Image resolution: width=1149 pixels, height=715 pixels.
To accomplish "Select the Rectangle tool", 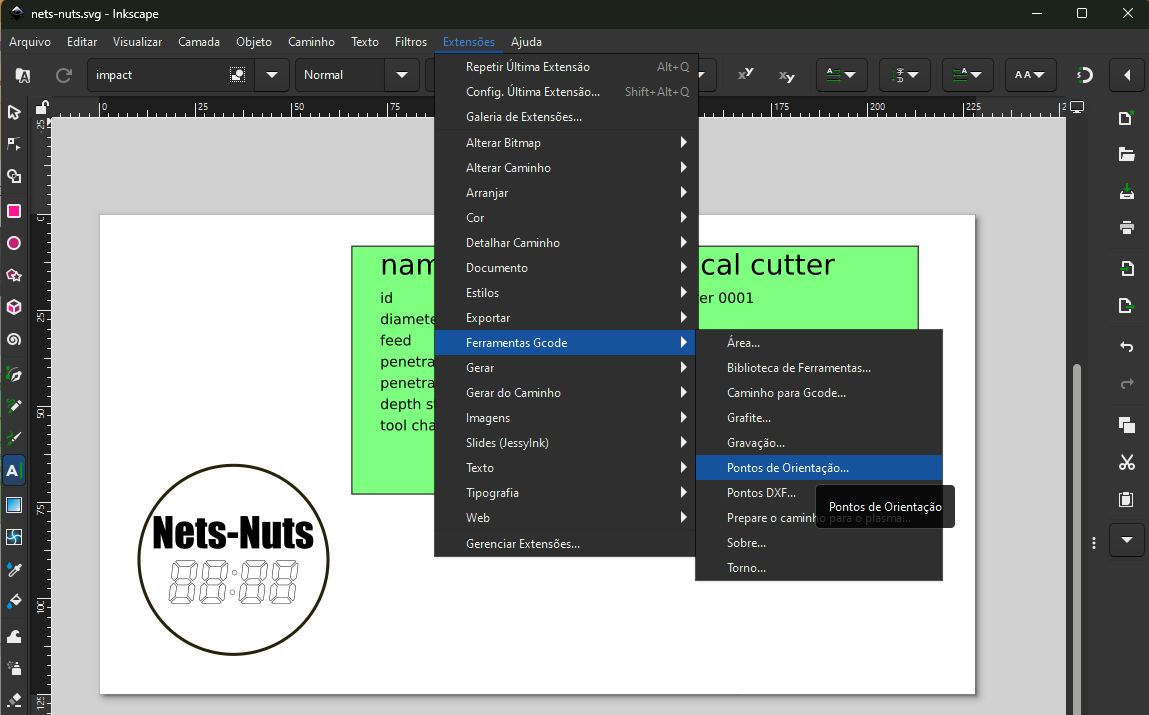I will point(14,211).
